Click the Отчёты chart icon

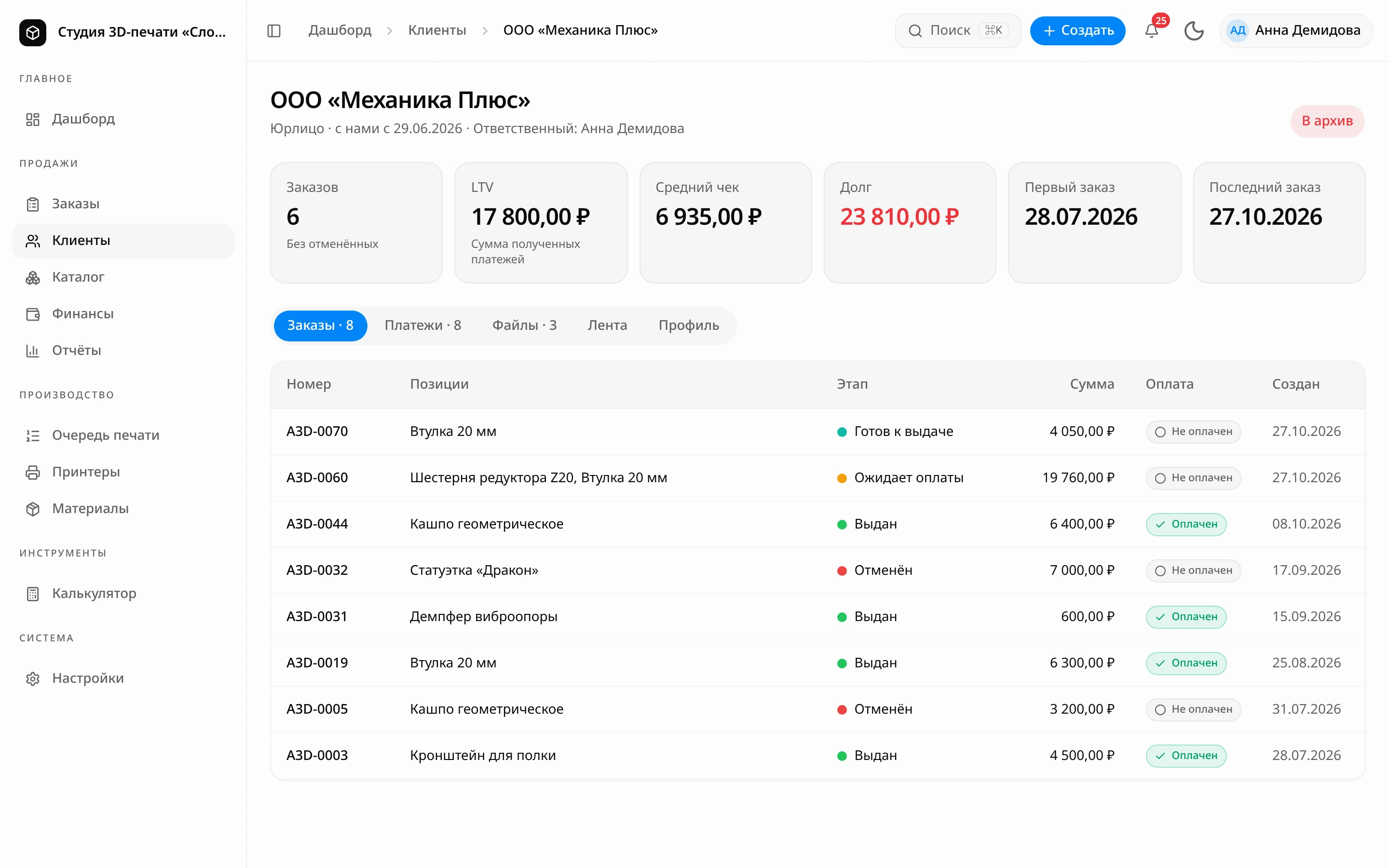(33, 351)
